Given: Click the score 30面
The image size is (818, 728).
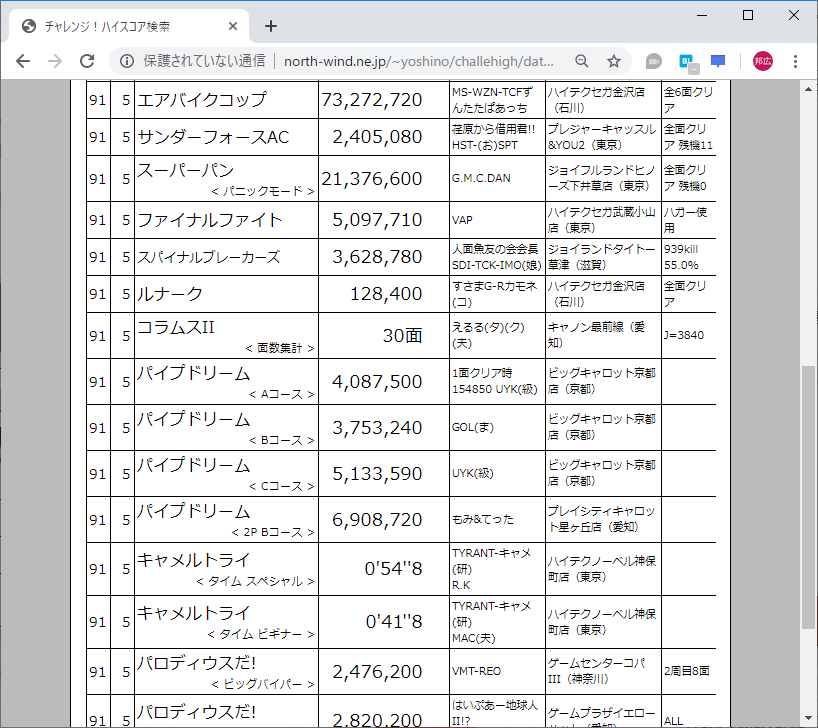Looking at the screenshot, I should tap(402, 336).
